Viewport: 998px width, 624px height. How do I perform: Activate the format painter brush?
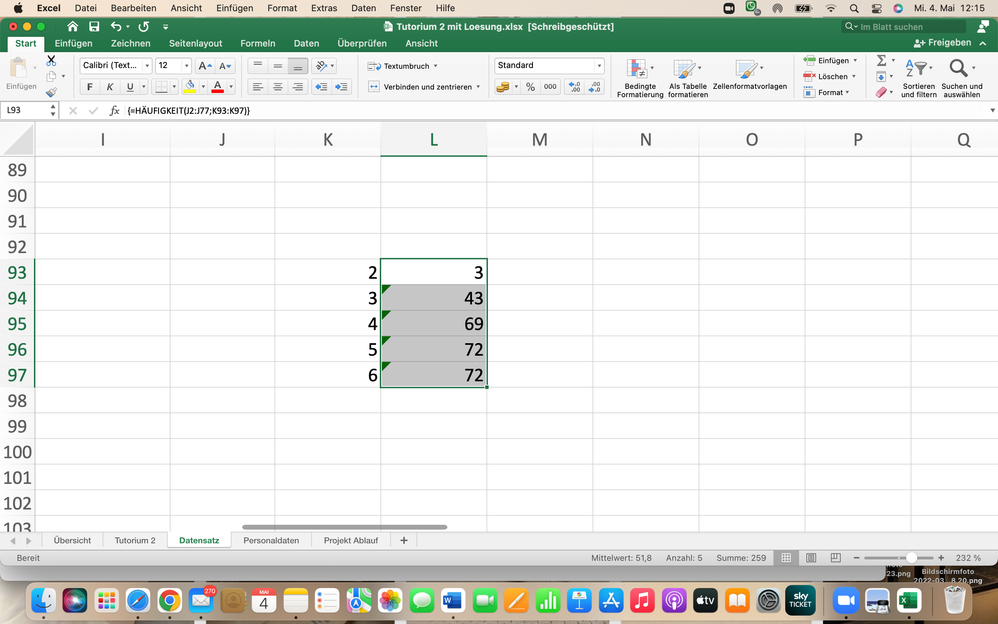[x=51, y=92]
